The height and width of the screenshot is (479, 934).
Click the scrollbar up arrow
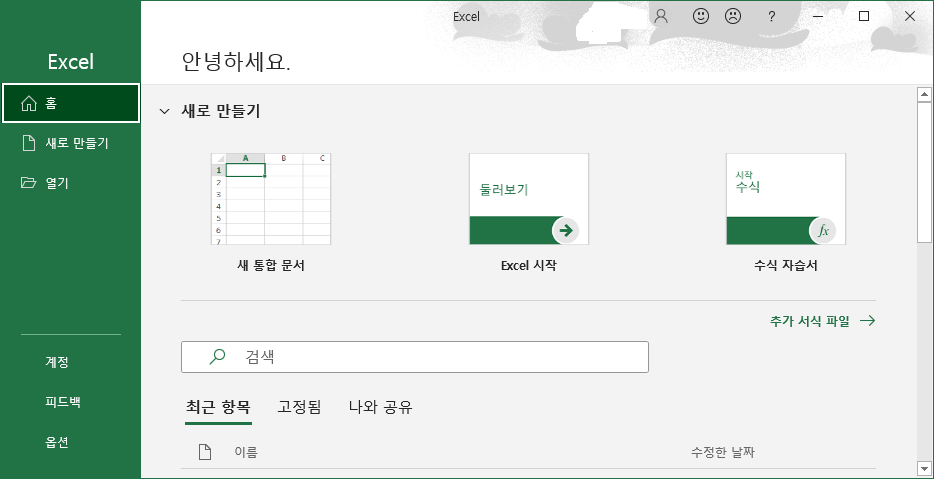[924, 94]
